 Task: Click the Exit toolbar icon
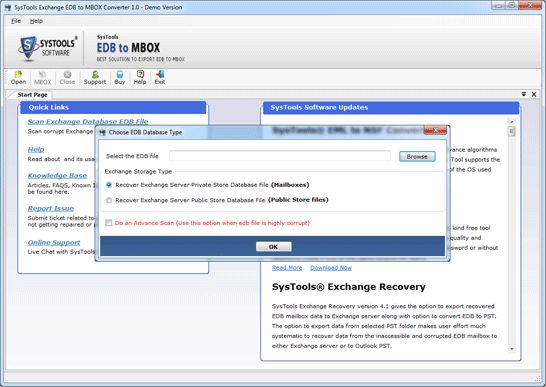(x=160, y=77)
